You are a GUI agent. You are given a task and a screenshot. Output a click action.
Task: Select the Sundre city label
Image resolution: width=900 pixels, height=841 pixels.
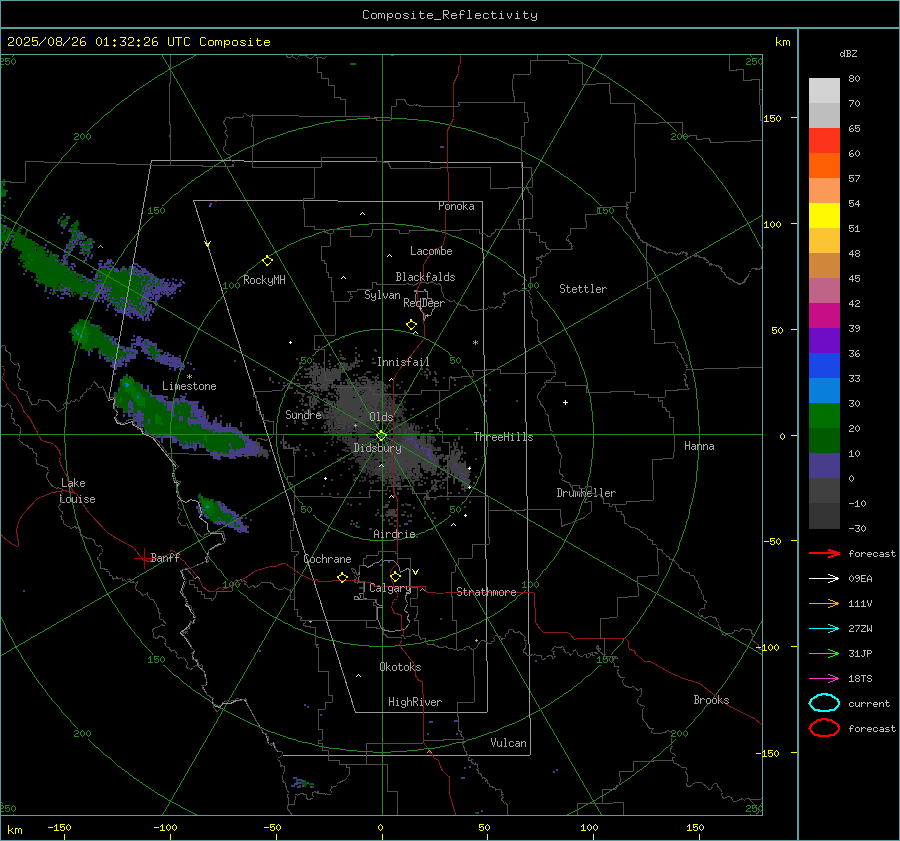(304, 414)
